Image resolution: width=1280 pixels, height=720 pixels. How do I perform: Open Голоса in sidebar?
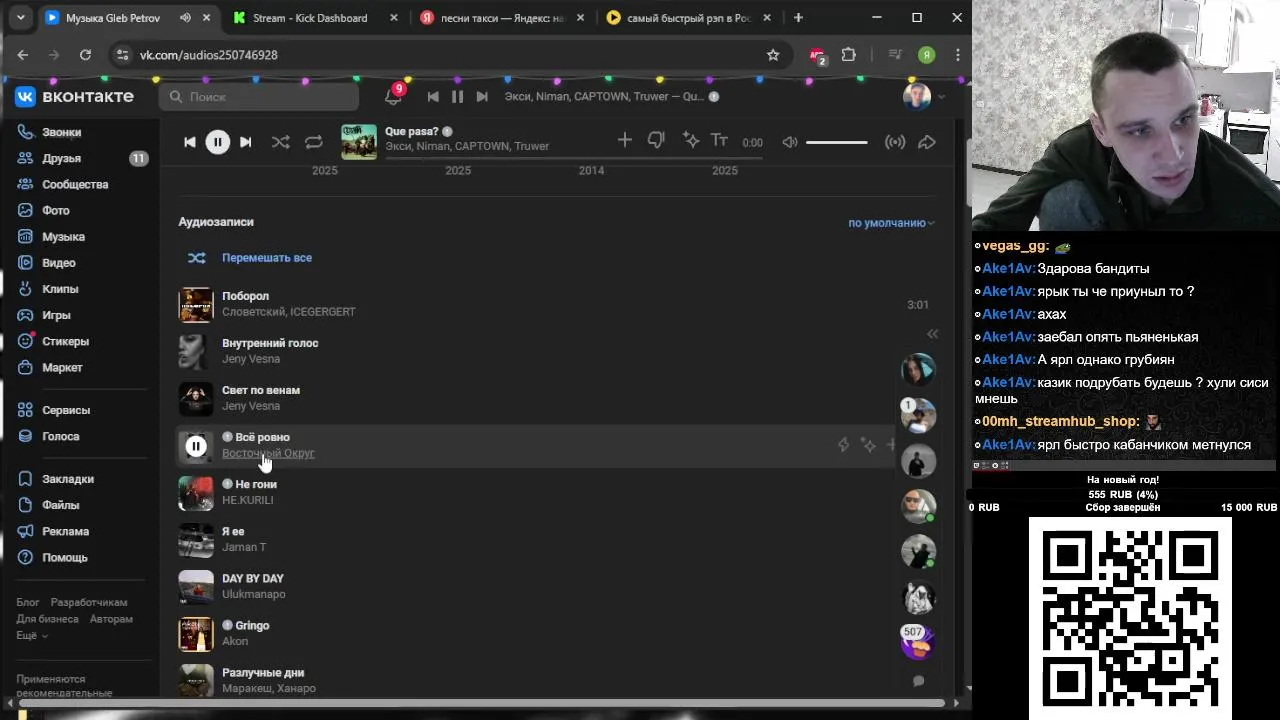(60, 436)
